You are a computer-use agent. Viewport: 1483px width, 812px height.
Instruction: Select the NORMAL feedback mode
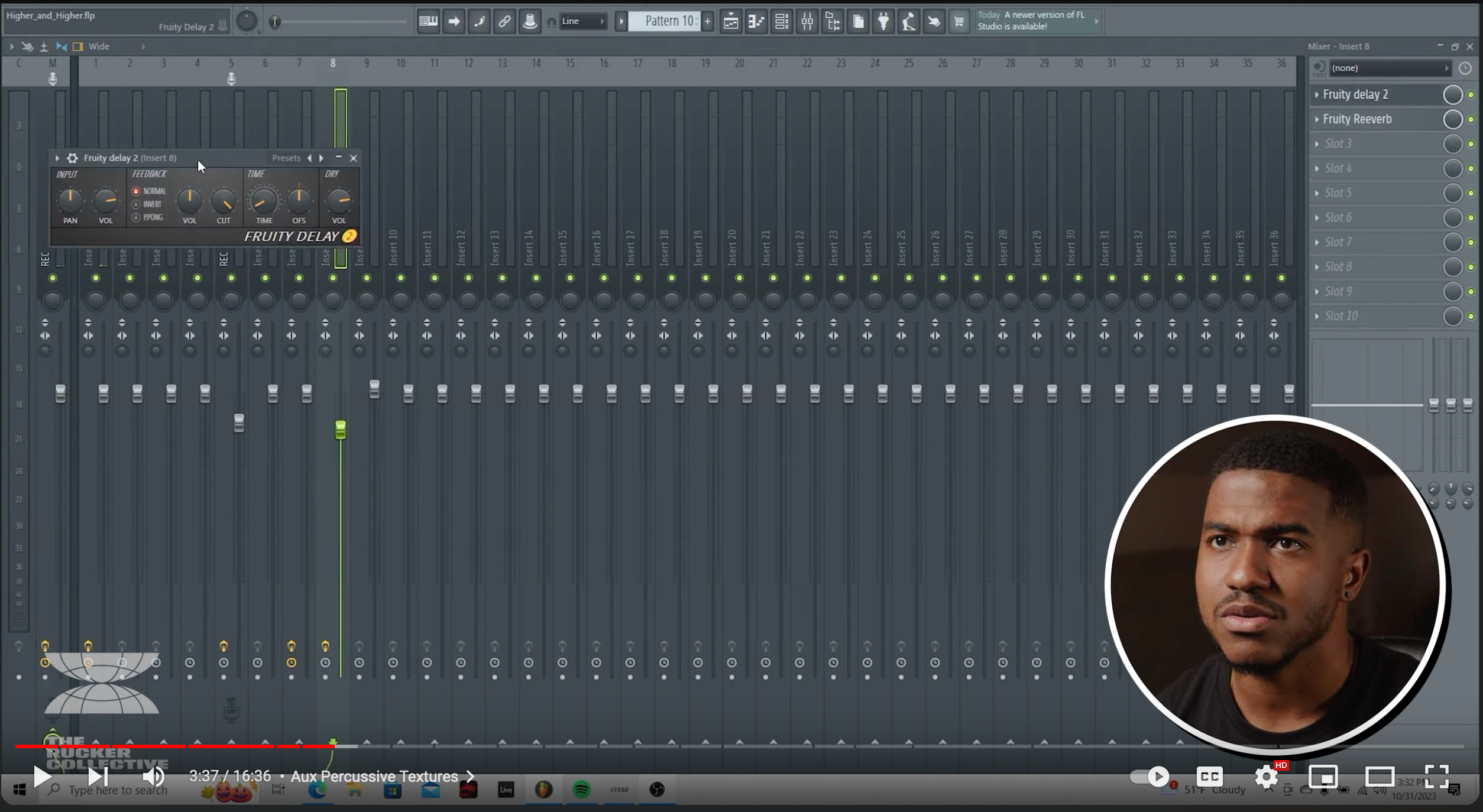(136, 191)
